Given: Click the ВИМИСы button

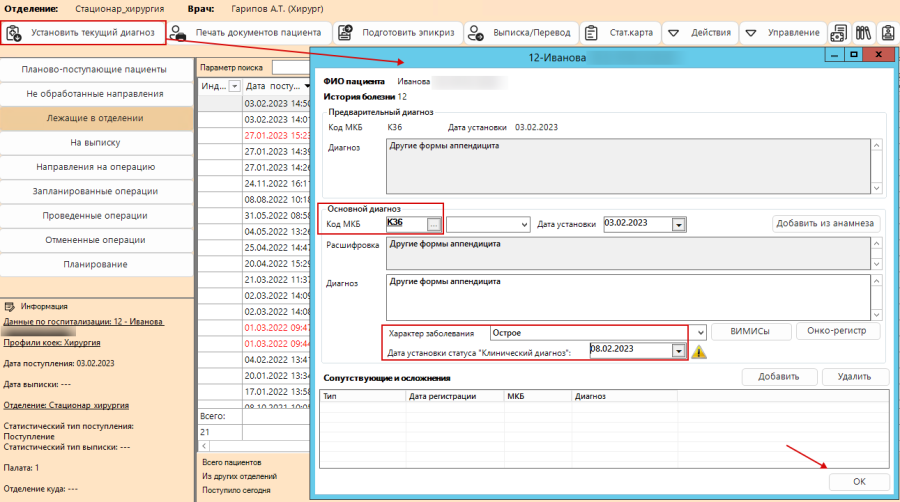Looking at the screenshot, I should click(750, 331).
